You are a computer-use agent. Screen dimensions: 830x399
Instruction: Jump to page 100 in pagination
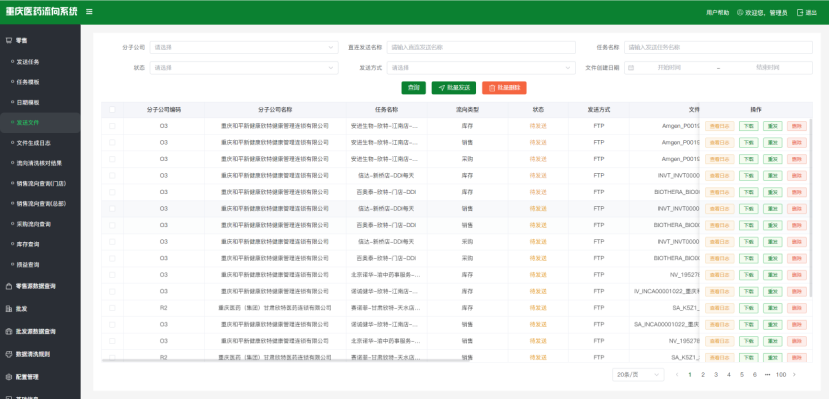point(781,375)
